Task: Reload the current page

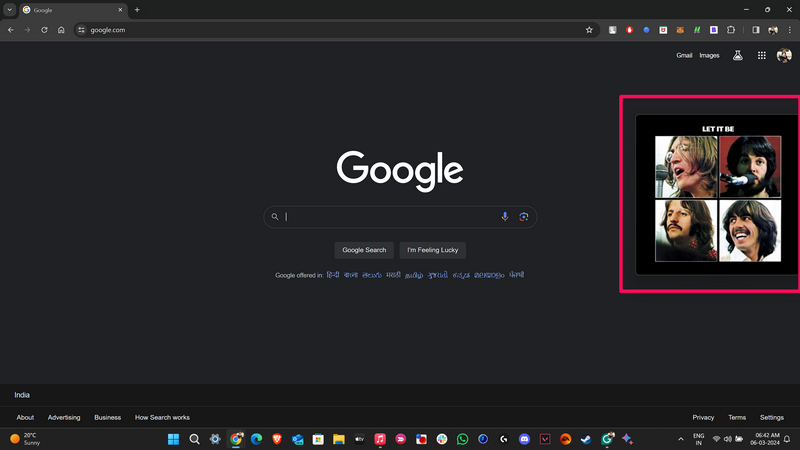Action: tap(44, 30)
